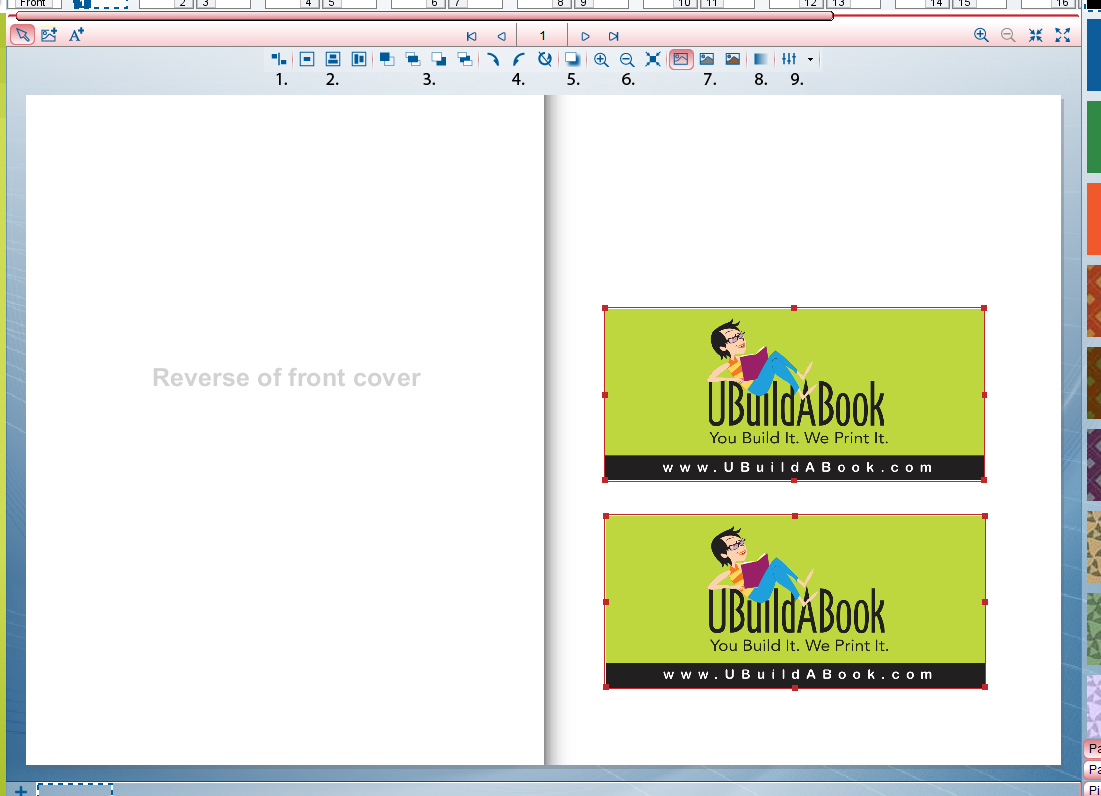This screenshot has height=796, width=1101.
Task: Click the zoom-out magnifier in the edit toolbar
Action: (627, 60)
